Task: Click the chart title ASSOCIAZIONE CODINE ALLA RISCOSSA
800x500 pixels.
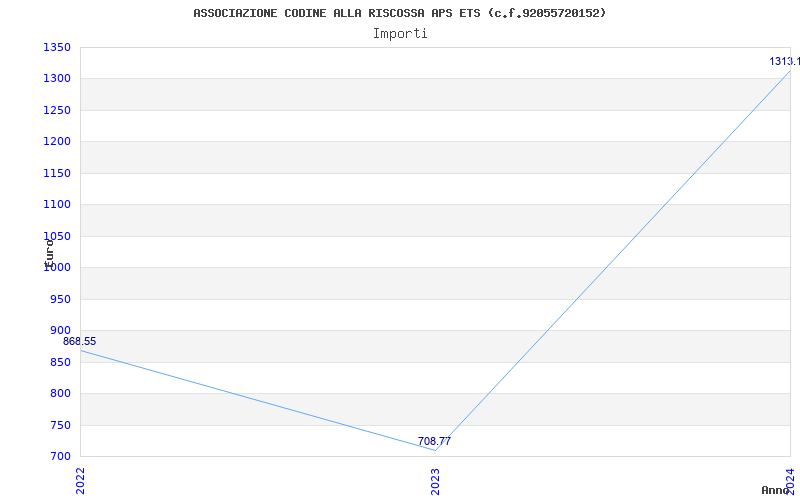Action: coord(399,13)
